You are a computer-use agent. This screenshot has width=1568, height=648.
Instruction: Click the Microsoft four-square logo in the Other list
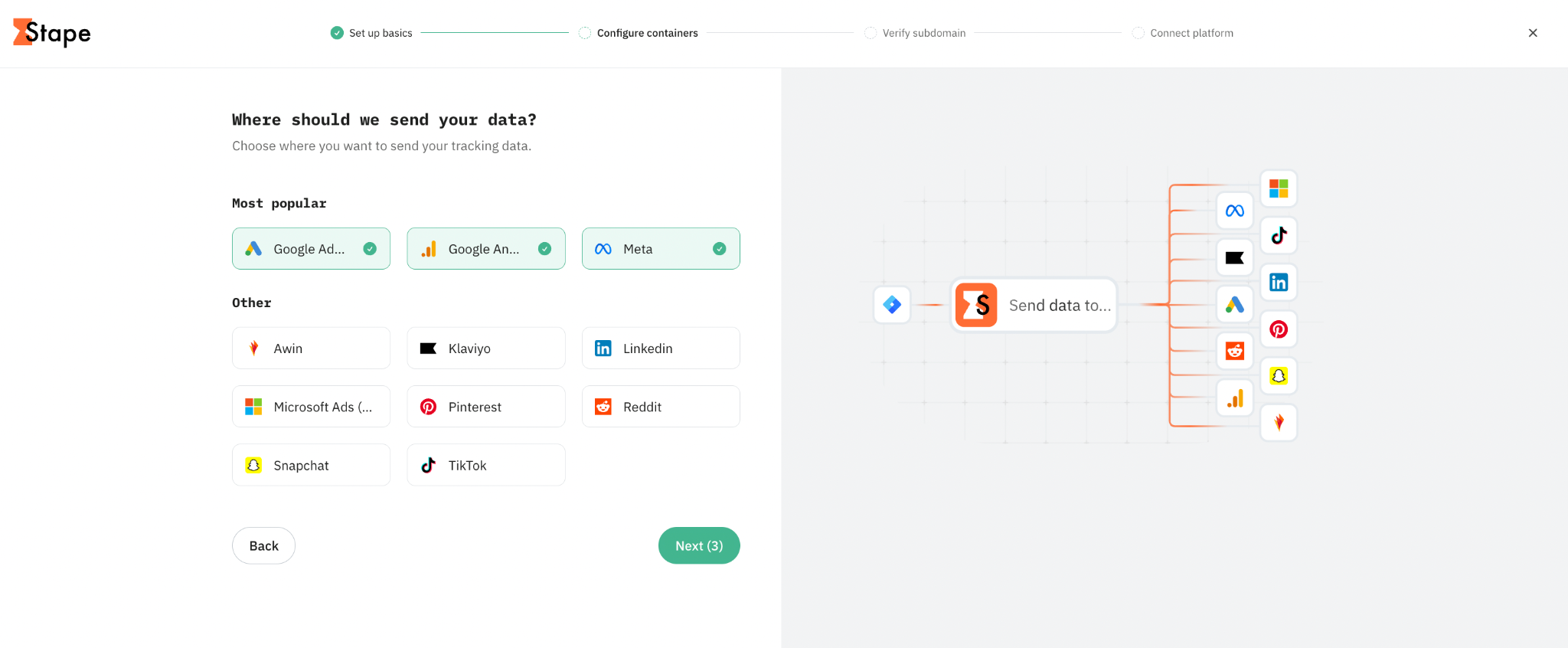pyautogui.click(x=253, y=407)
